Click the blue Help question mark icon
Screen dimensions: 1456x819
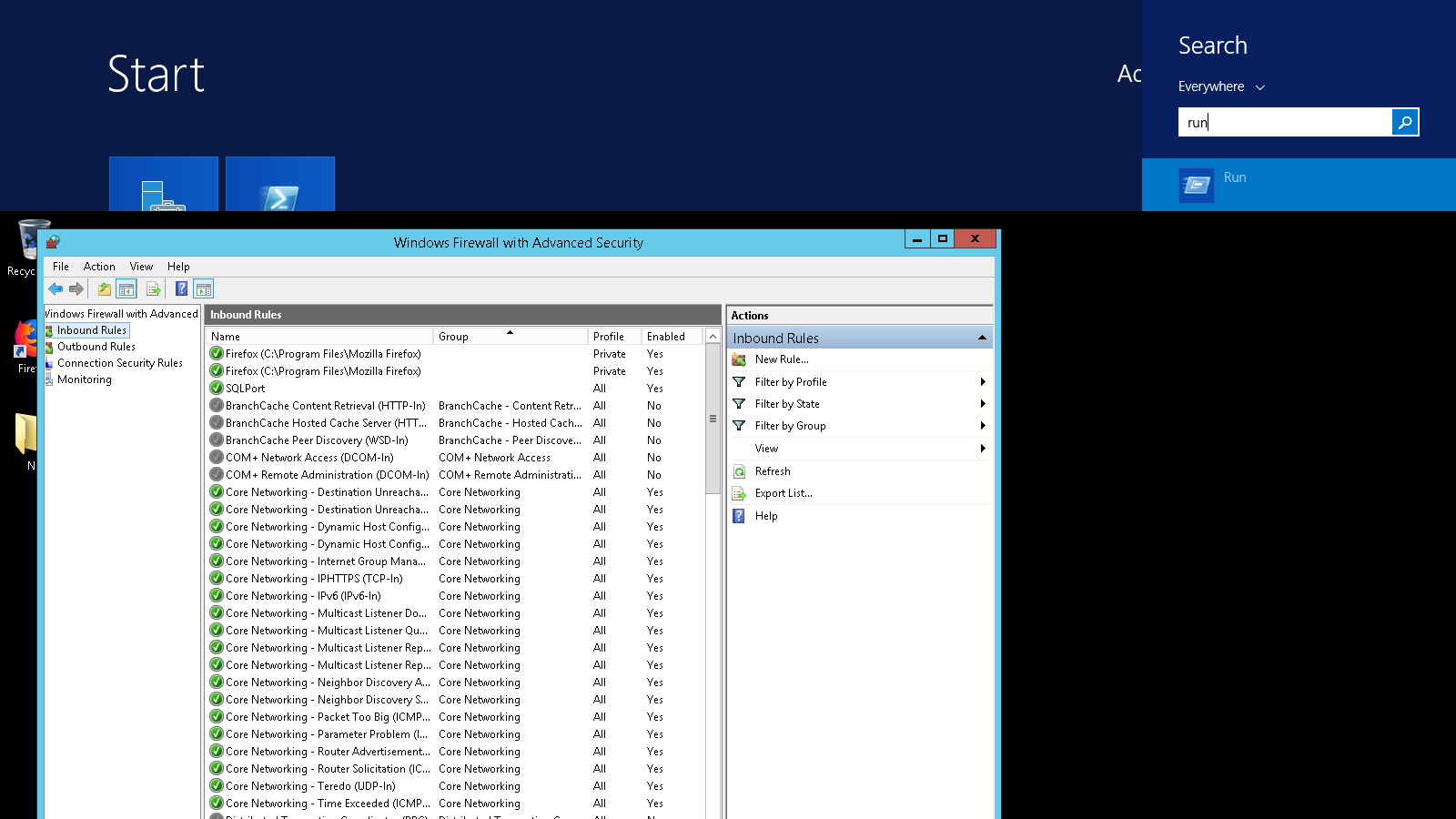pos(181,289)
